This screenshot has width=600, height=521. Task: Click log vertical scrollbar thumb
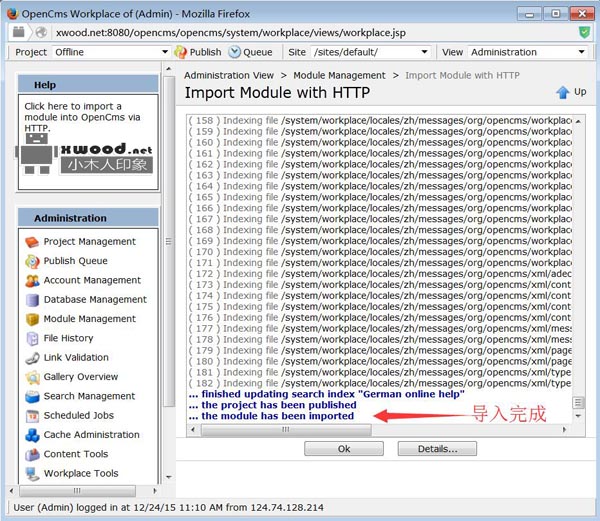click(578, 402)
